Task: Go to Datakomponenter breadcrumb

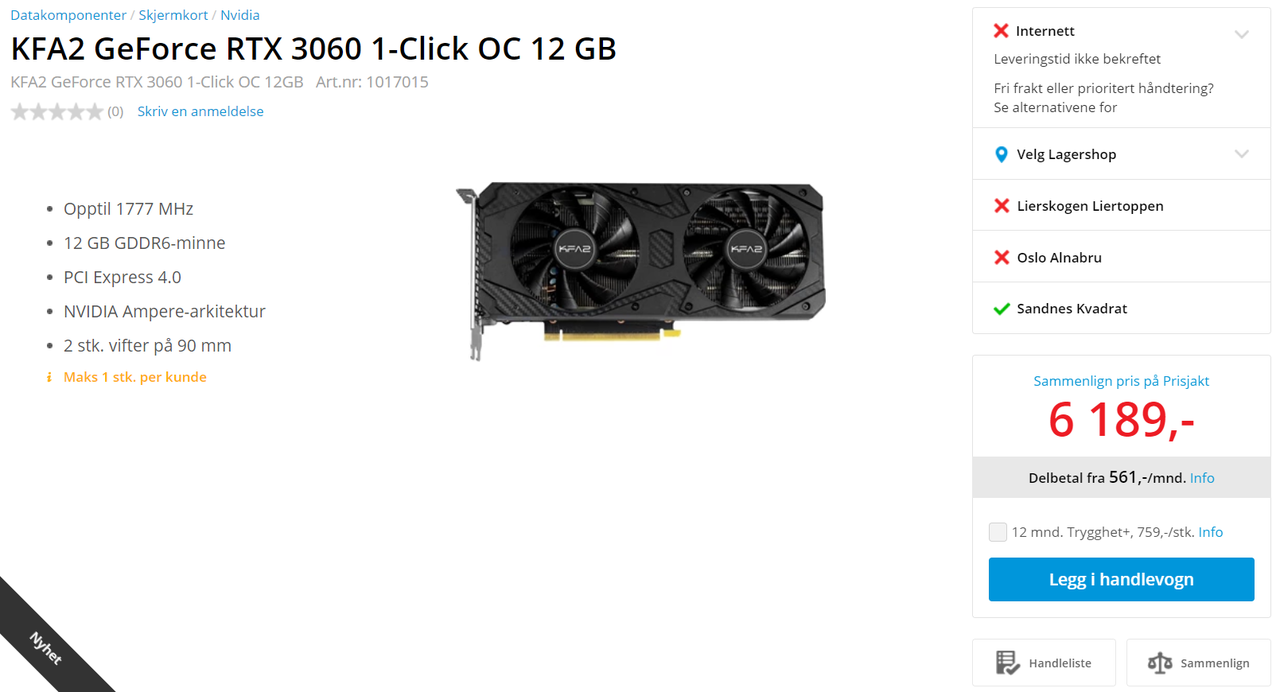Action: 68,15
